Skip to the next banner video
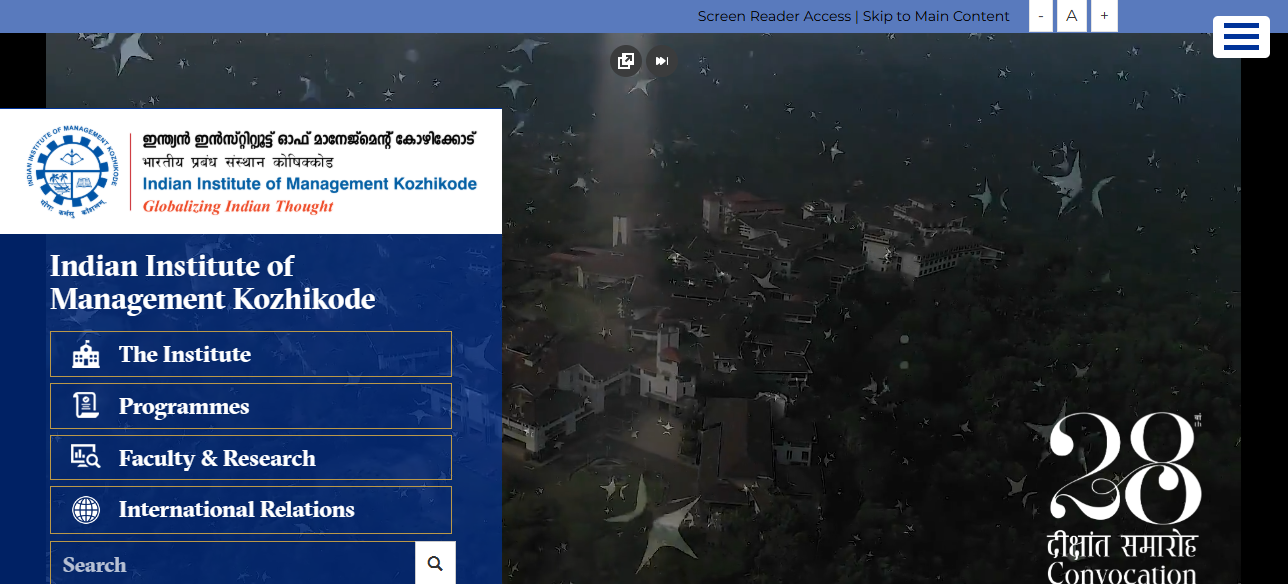The image size is (1288, 584). coord(661,60)
